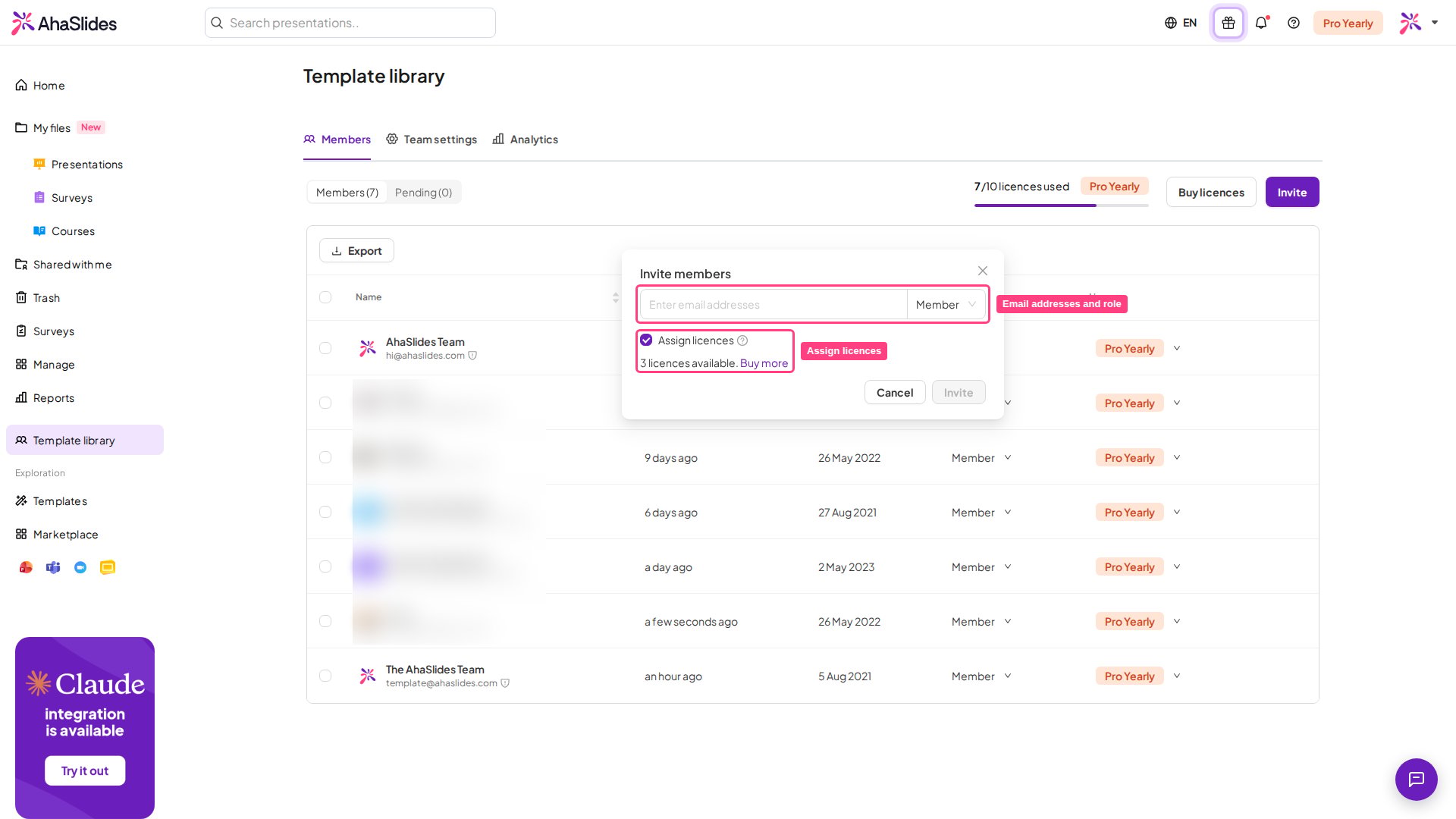
Task: Click Try it out on Claude banner
Action: [85, 770]
